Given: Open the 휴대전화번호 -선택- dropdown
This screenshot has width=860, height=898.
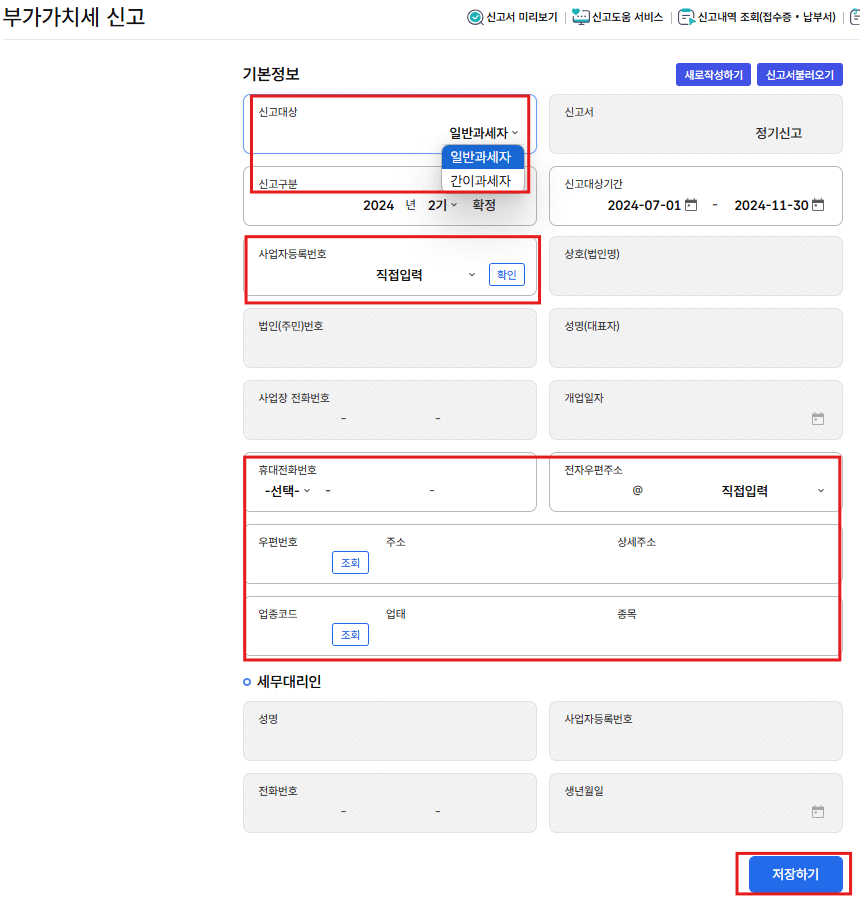Looking at the screenshot, I should pyautogui.click(x=287, y=491).
